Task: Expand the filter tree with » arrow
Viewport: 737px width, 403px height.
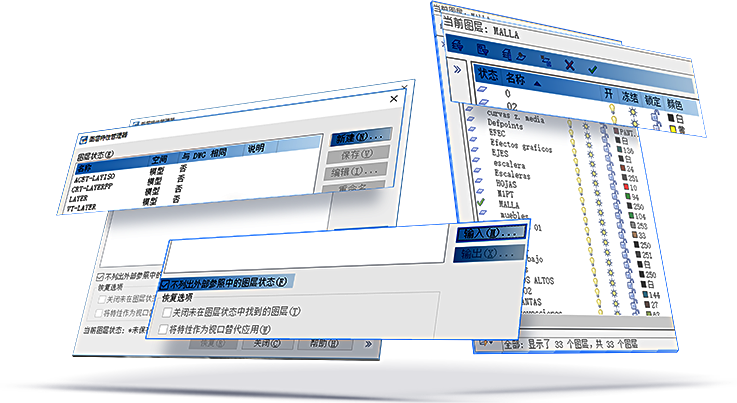Action: coord(457,70)
